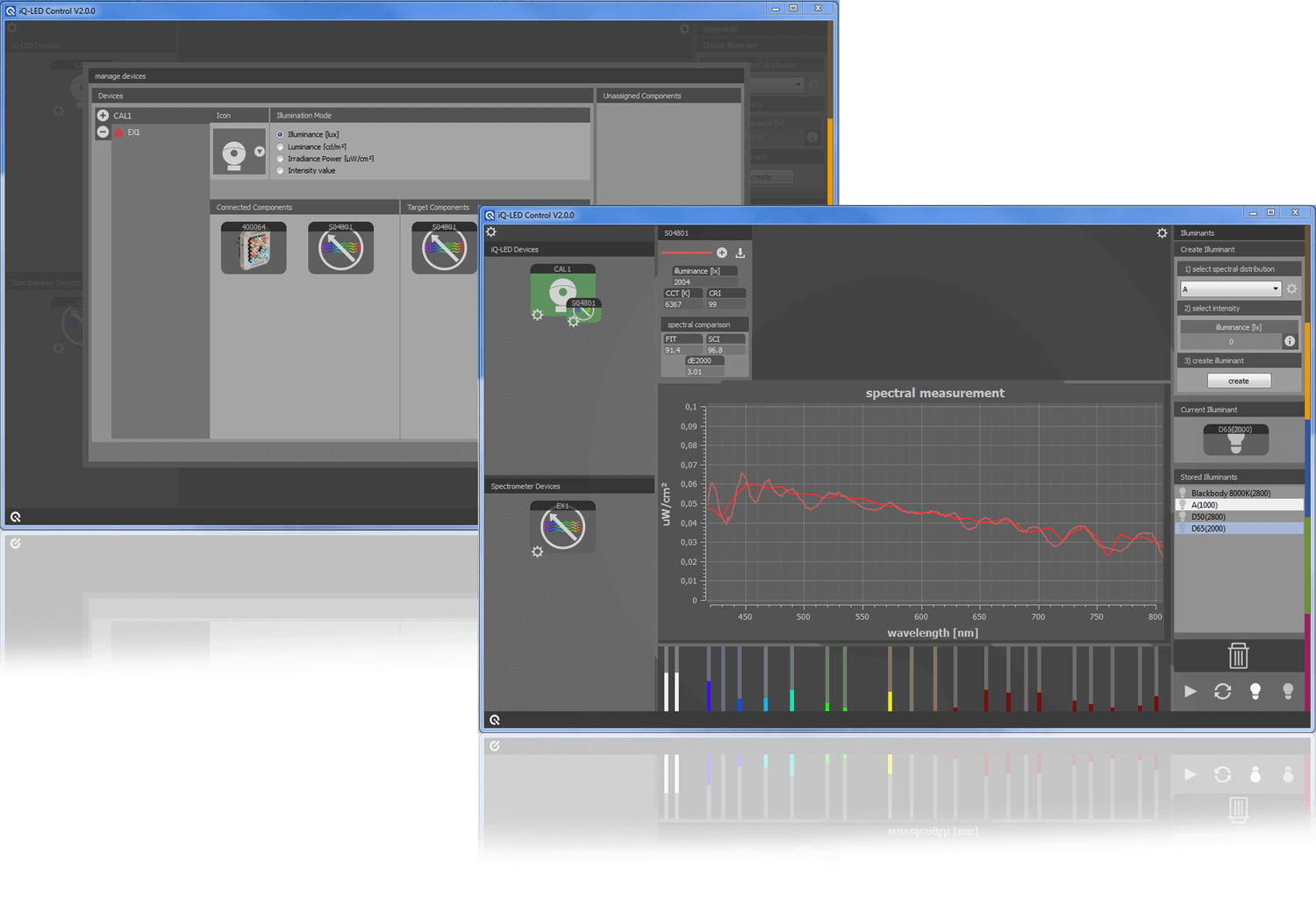Image resolution: width=1316 pixels, height=912 pixels.
Task: Click the bright light bulb icon
Action: (1255, 692)
